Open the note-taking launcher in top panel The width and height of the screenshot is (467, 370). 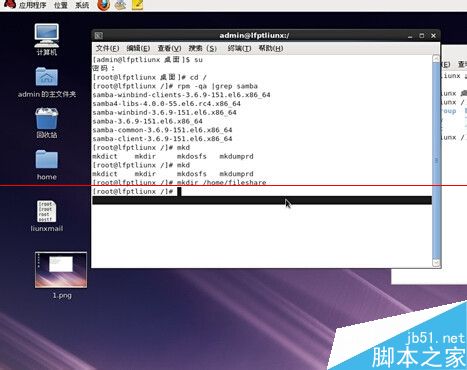click(137, 5)
